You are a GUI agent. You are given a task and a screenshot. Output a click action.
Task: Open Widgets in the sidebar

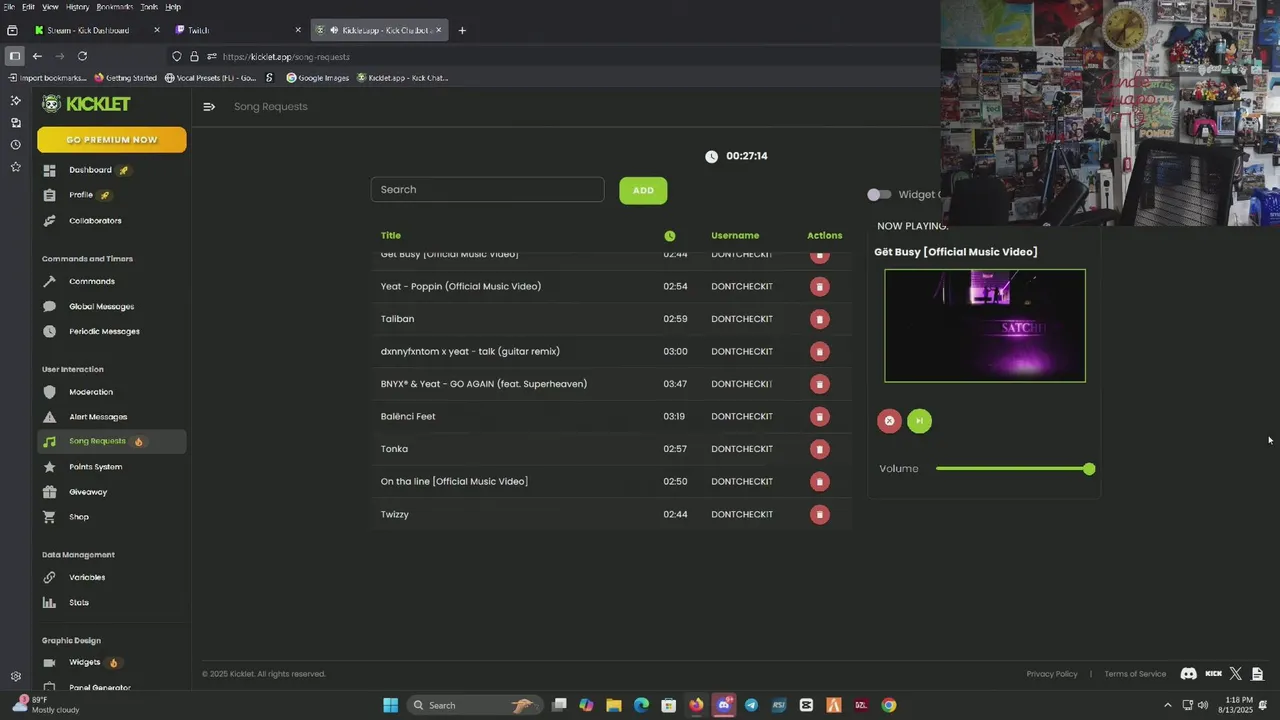tap(112, 663)
